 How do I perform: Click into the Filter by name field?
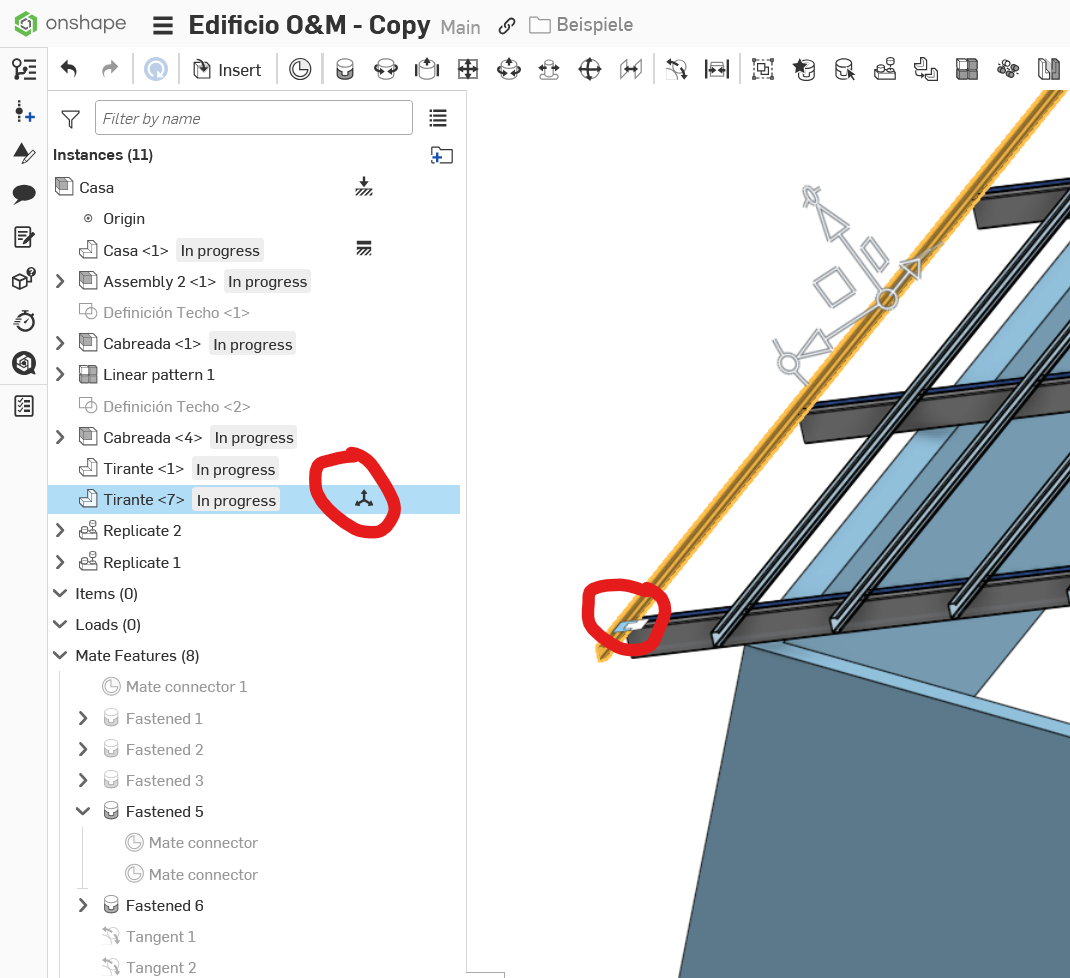pos(254,118)
